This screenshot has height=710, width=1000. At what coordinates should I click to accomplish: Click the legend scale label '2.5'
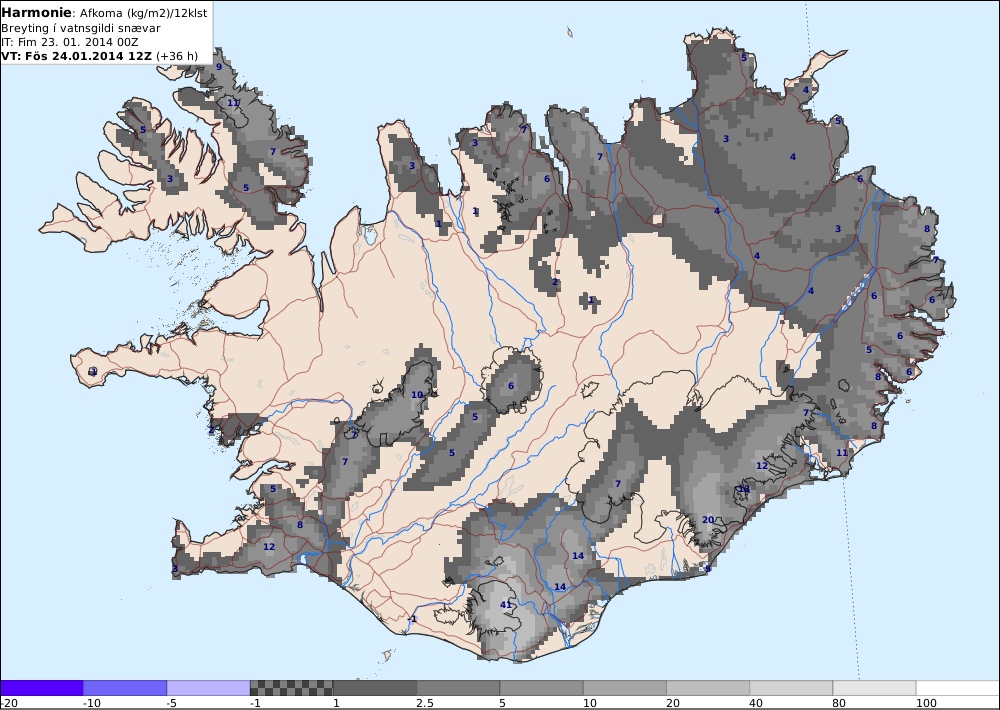point(425,703)
